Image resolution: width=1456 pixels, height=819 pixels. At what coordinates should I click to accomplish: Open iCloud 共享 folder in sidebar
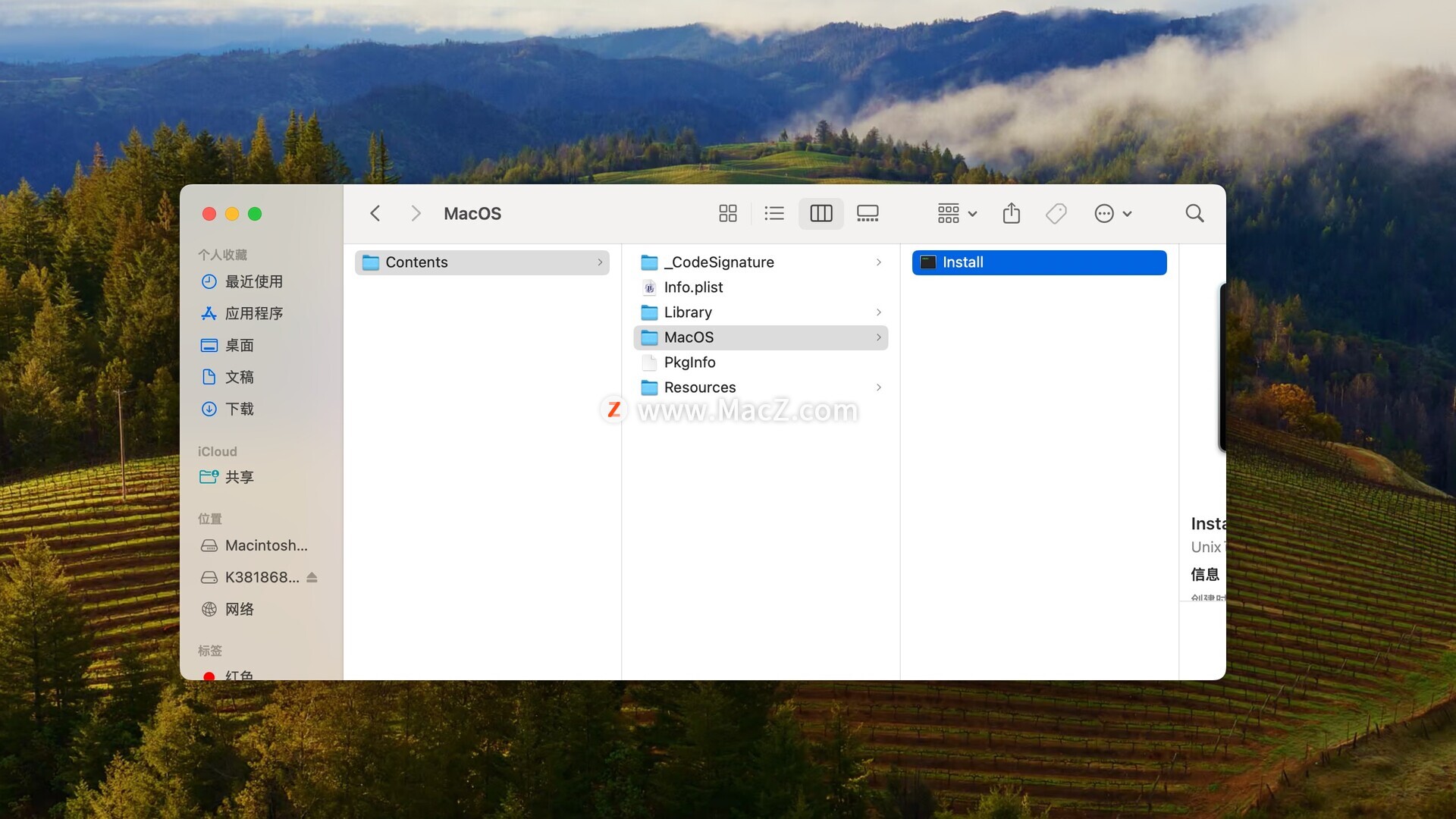pos(239,477)
